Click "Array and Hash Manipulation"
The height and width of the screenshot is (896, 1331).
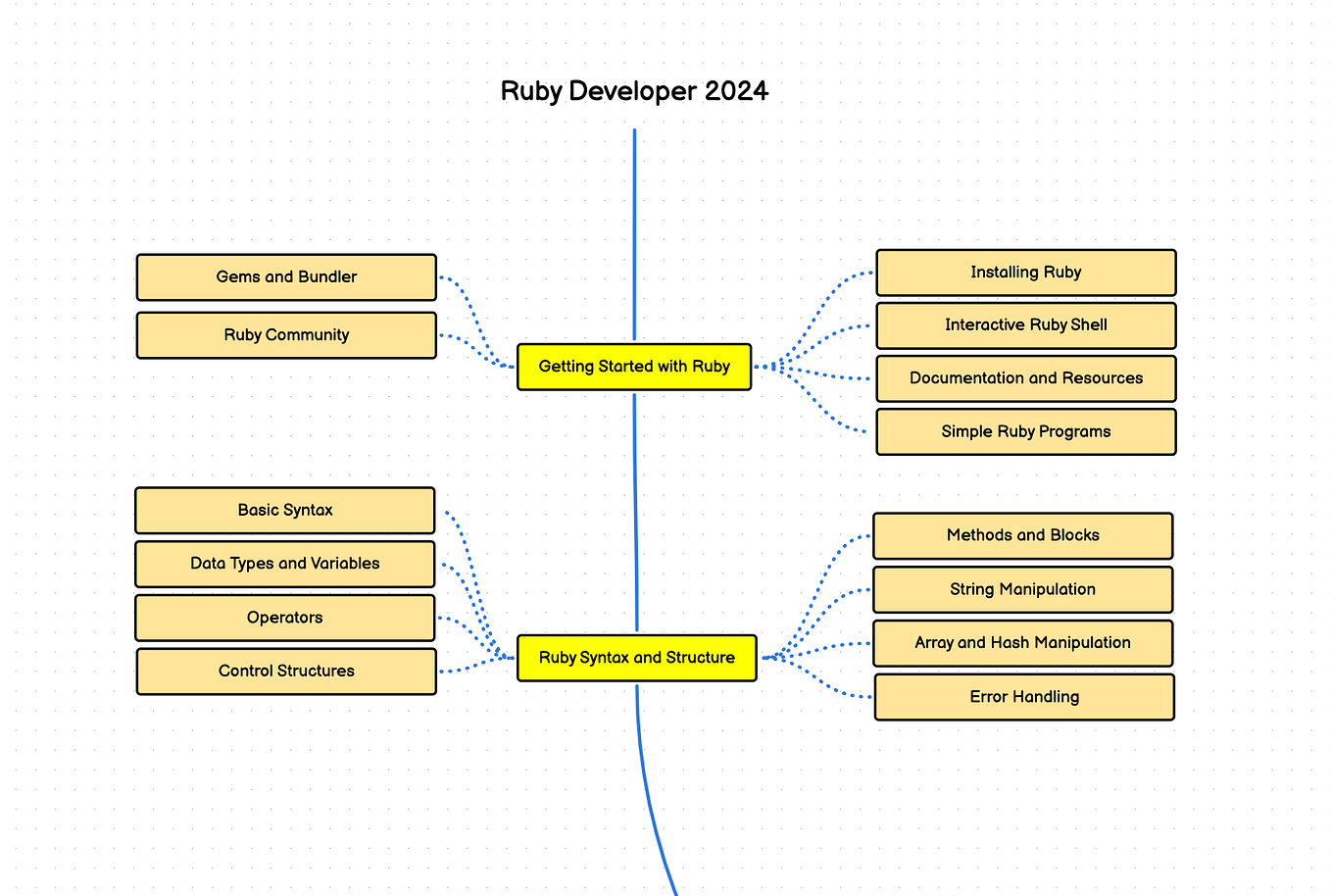1022,643
